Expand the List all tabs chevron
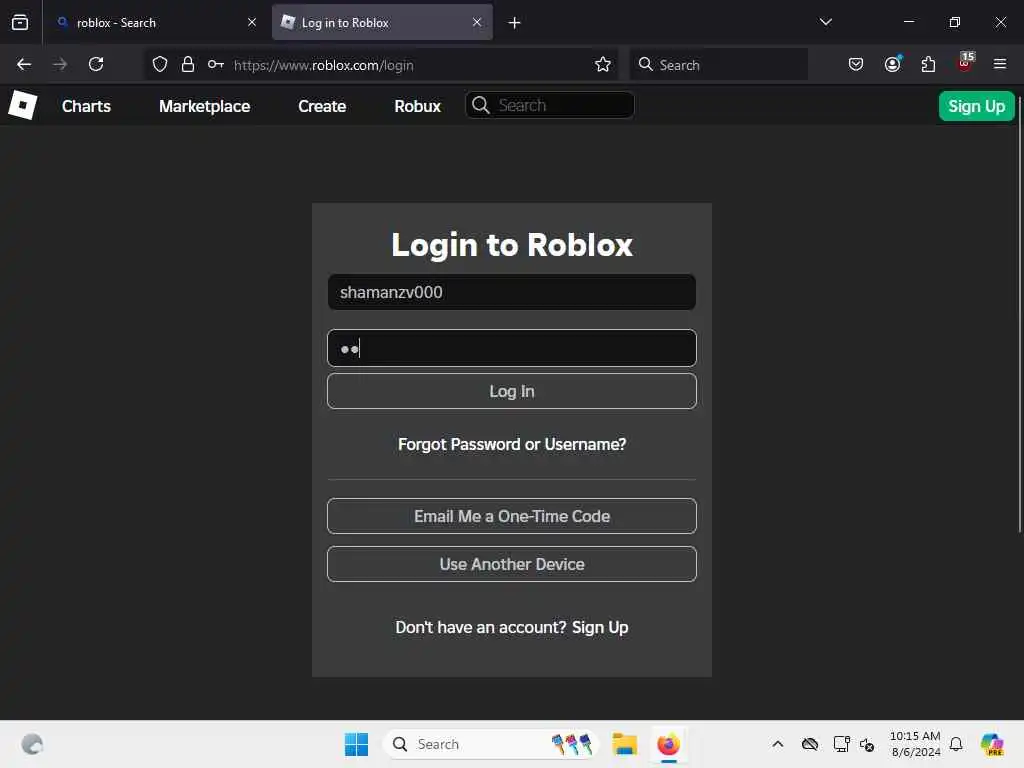1024x768 pixels. (x=825, y=22)
